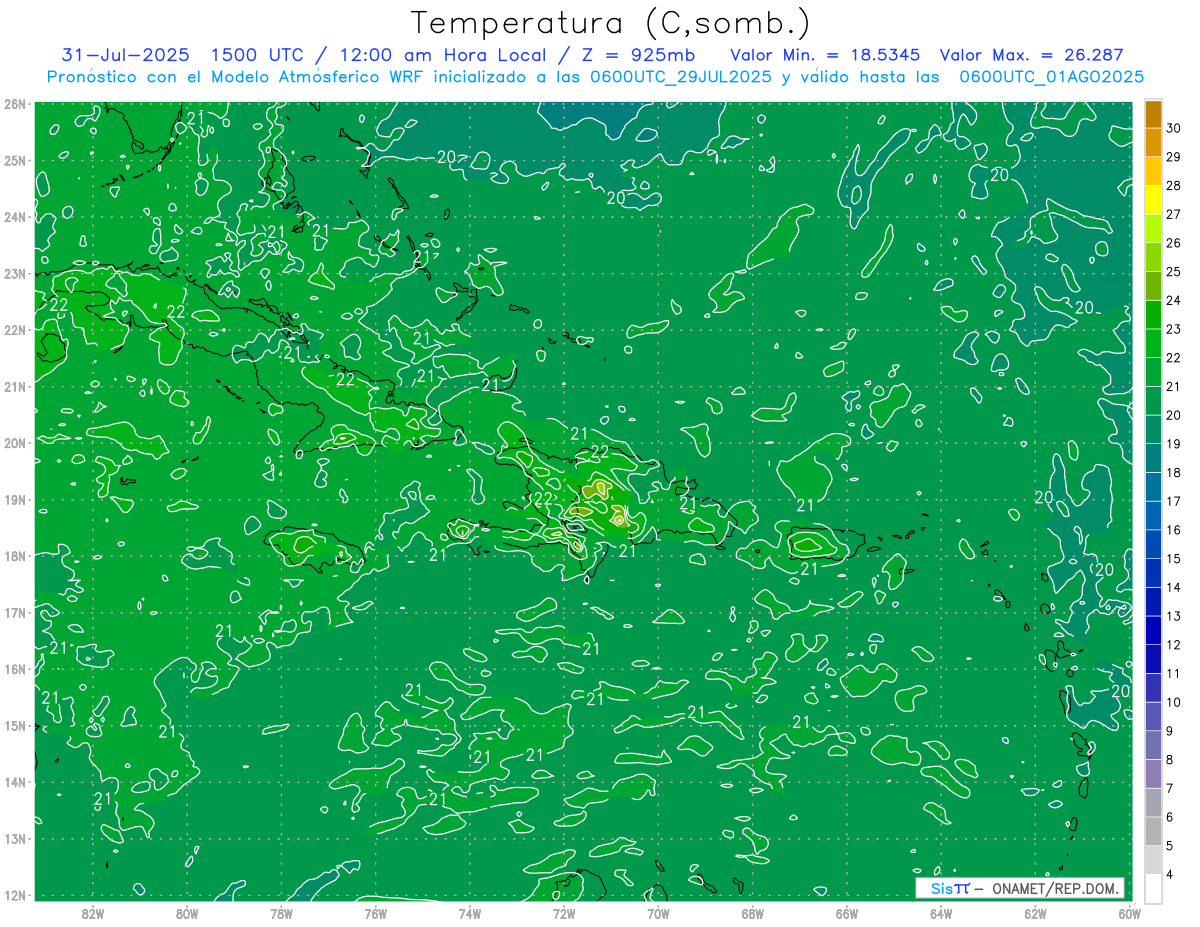Screen dimensions: 1200x927
Task: Click the '30' label on the color scale
Action: (x=1174, y=128)
